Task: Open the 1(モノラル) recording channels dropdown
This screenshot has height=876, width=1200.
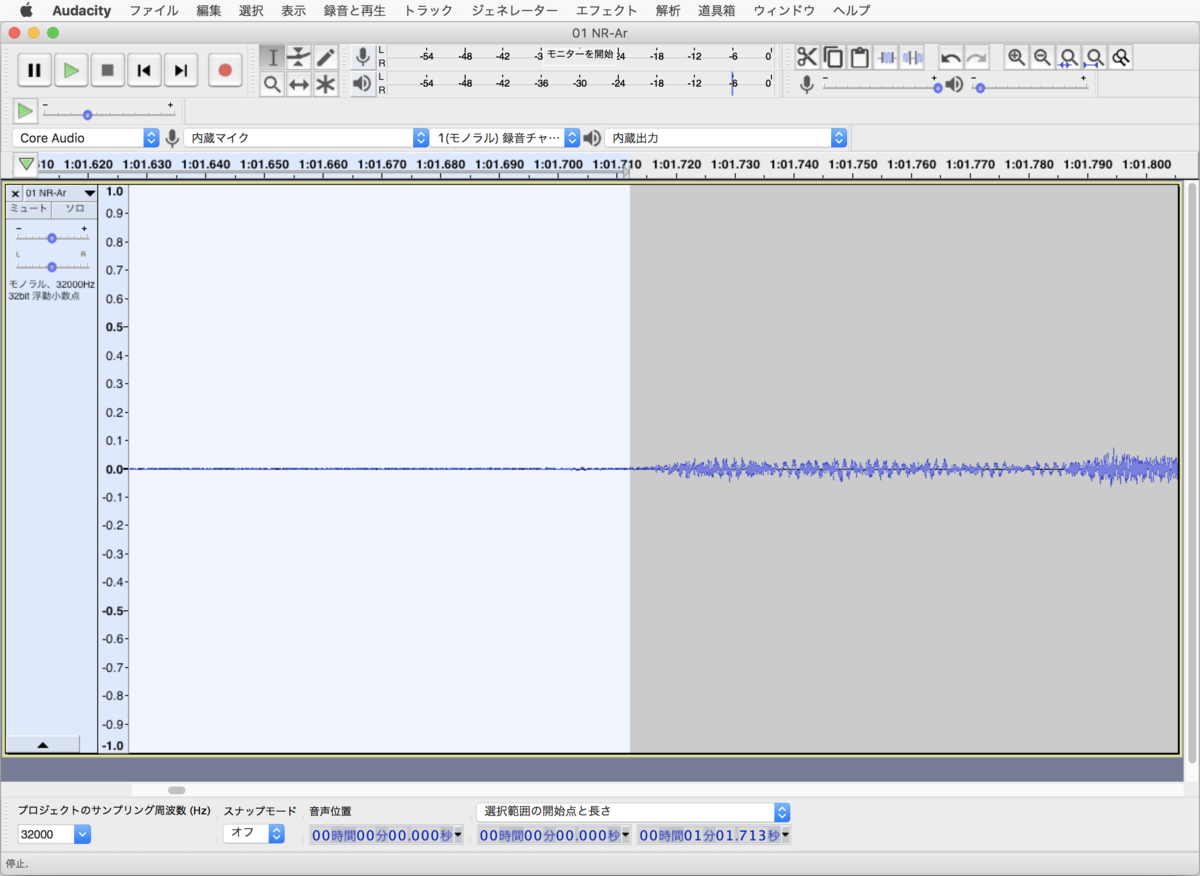Action: click(x=507, y=138)
